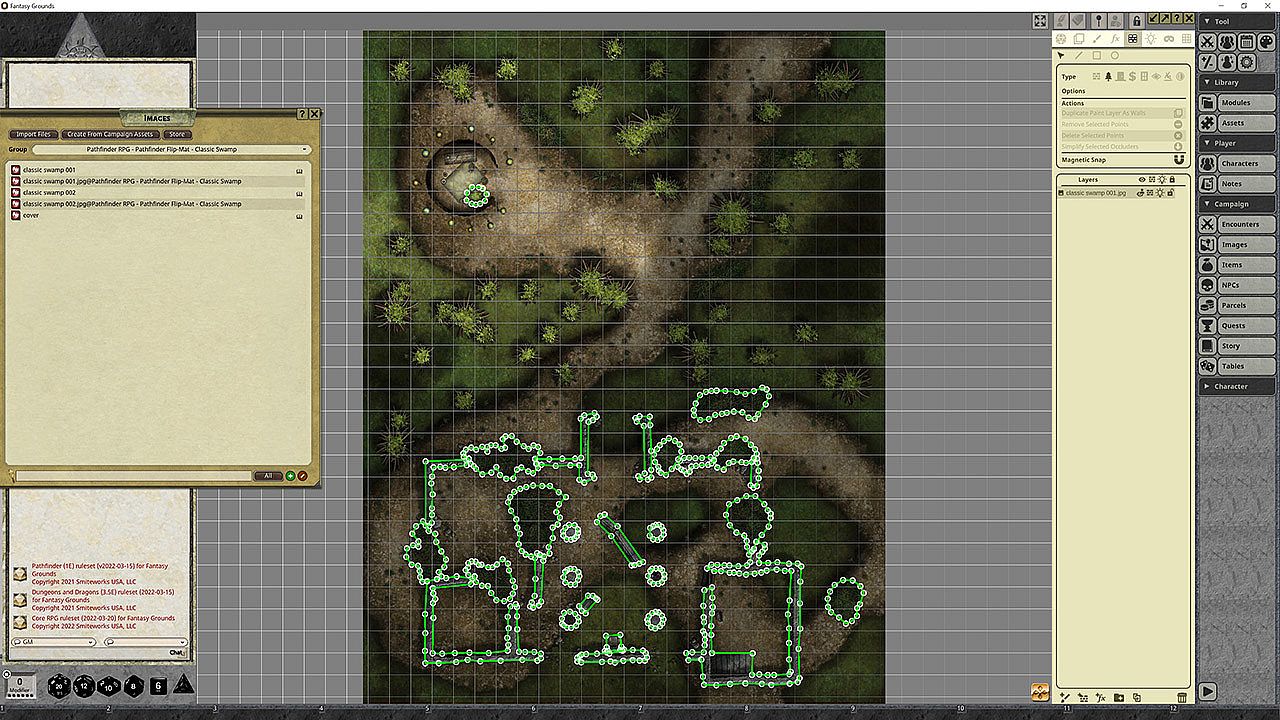Click the Tables dice icon
This screenshot has width=1280, height=720.
(x=1208, y=366)
